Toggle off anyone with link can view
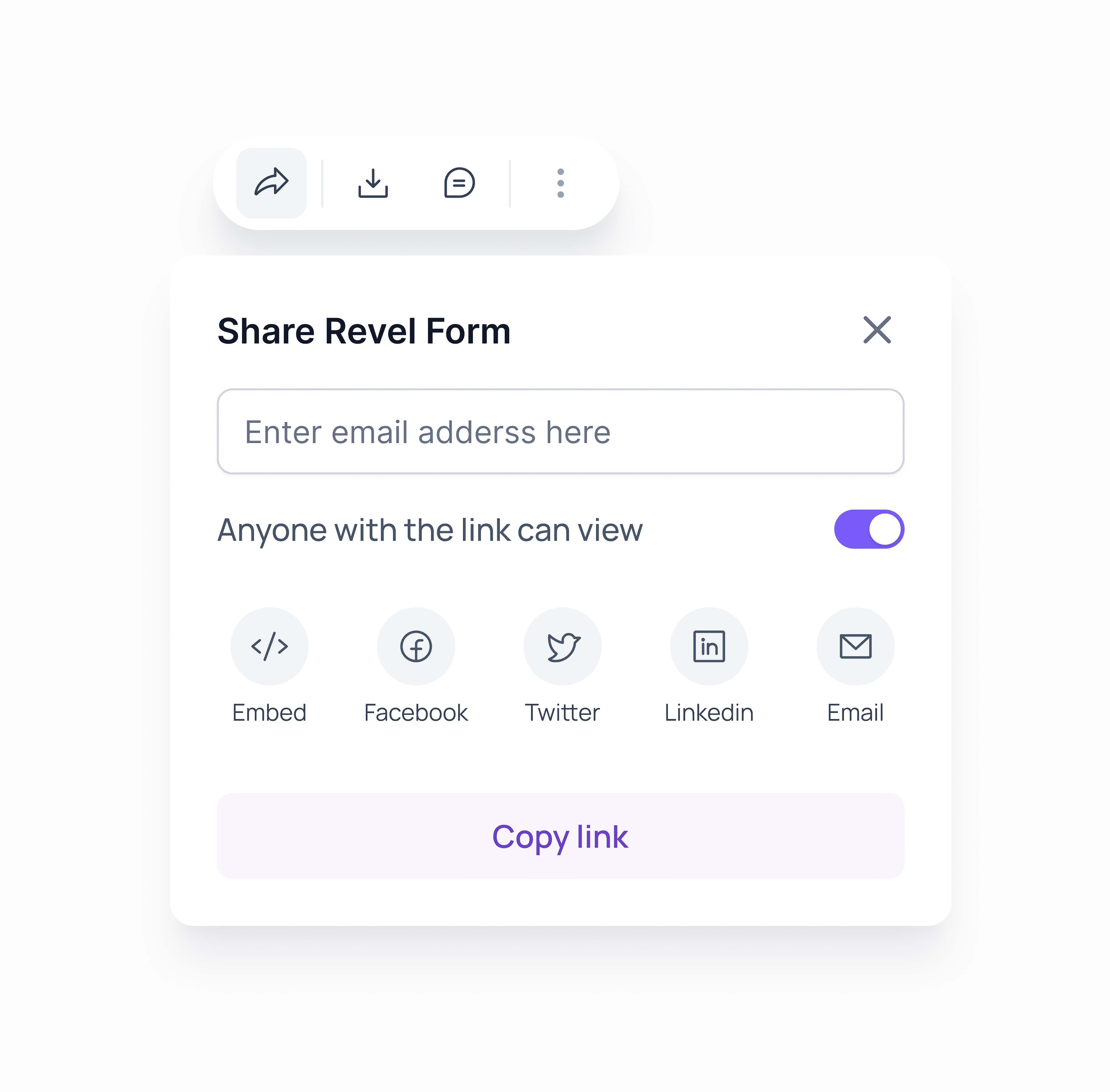This screenshot has width=1110, height=1092. click(869, 529)
